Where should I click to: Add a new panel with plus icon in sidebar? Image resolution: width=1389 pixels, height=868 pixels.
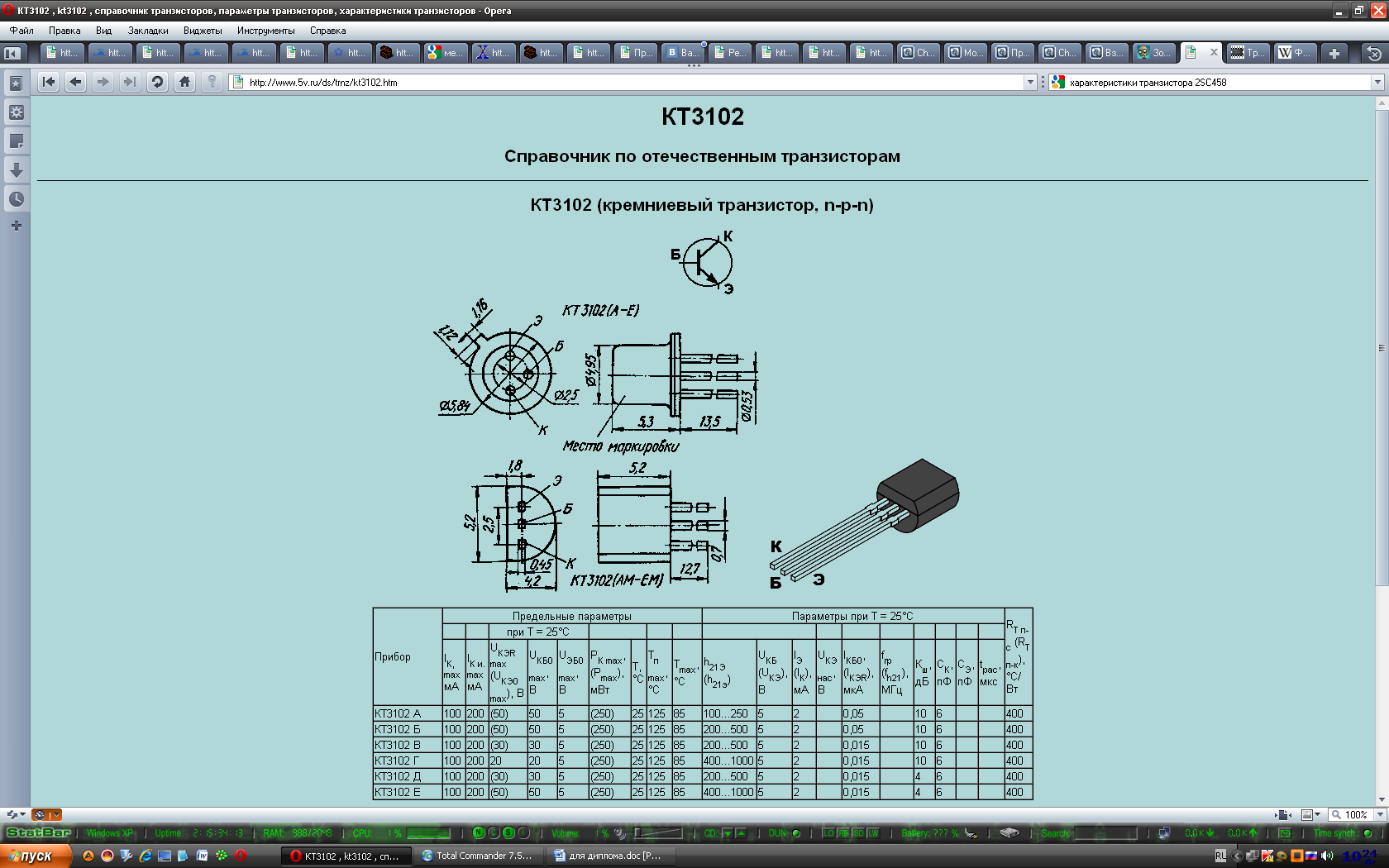(16, 225)
